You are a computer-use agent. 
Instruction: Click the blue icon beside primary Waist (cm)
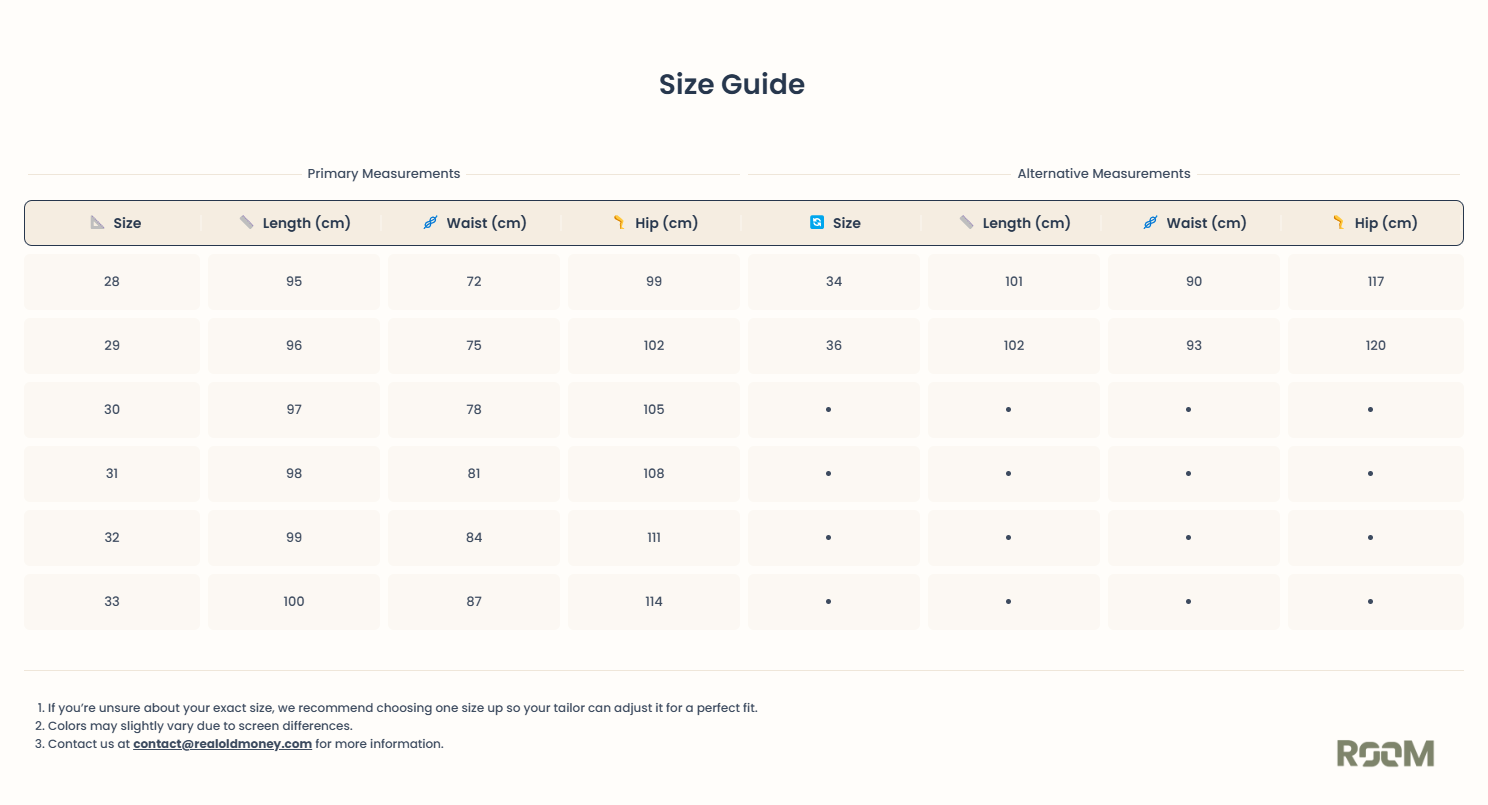(430, 223)
